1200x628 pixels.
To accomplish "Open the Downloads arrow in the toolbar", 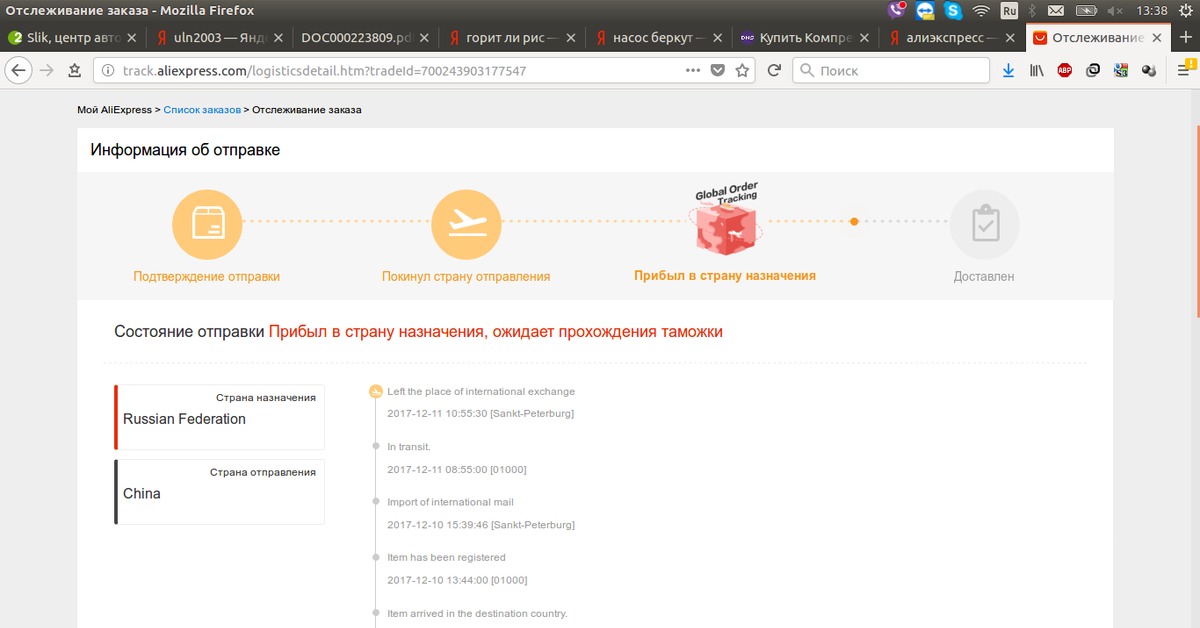I will click(1008, 71).
